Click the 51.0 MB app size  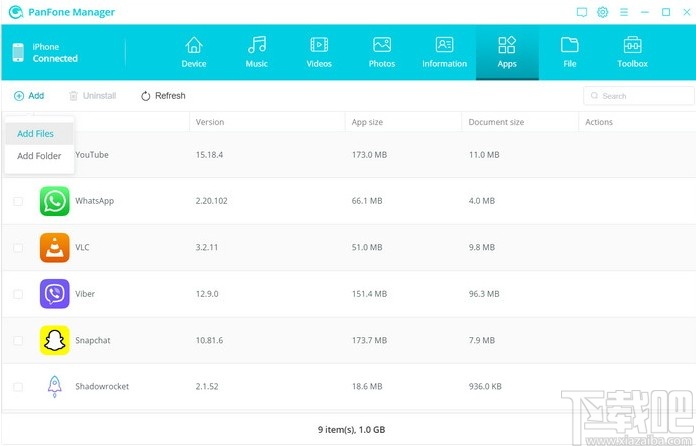(367, 247)
